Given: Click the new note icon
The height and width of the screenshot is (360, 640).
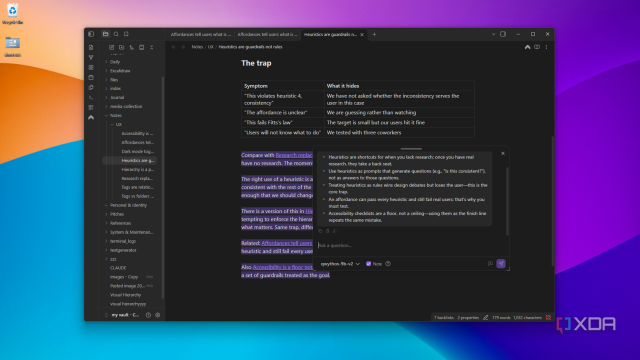Looking at the screenshot, I should 111,47.
